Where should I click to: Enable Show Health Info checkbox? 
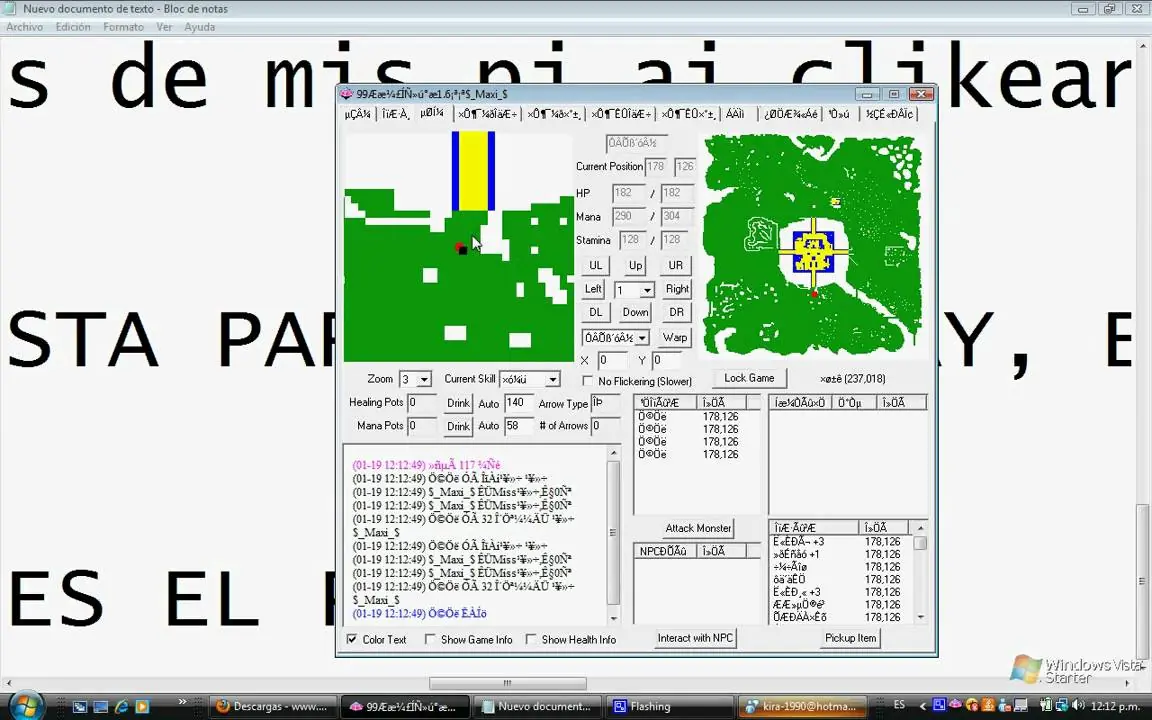pos(530,639)
